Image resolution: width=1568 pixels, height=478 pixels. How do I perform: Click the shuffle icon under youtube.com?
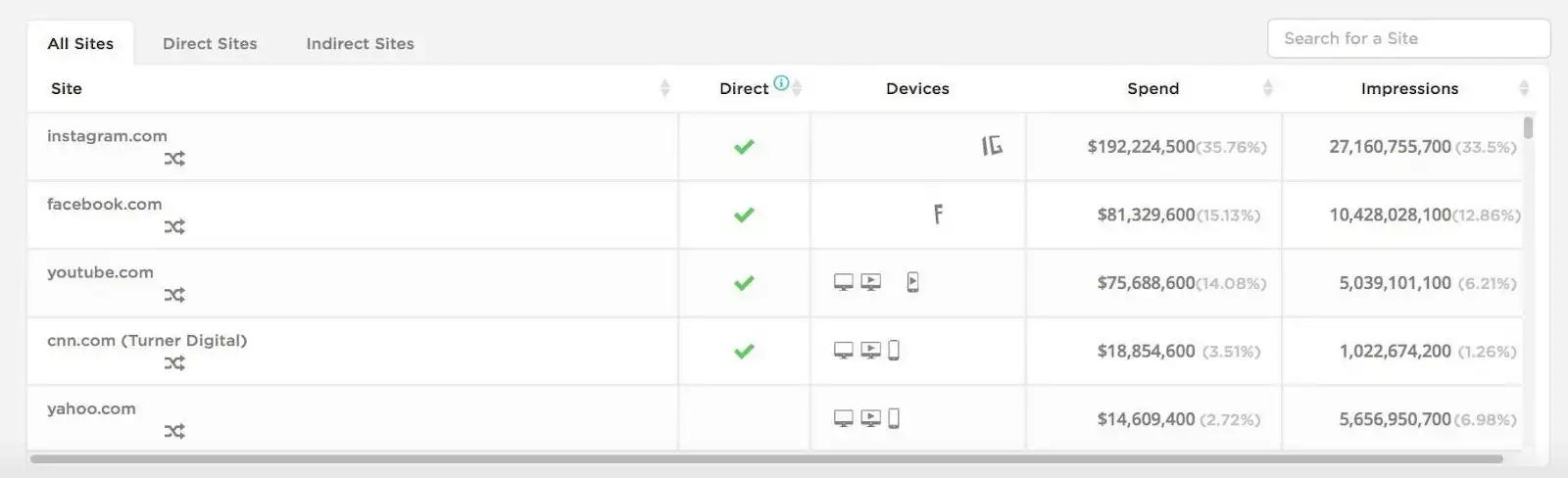174,295
